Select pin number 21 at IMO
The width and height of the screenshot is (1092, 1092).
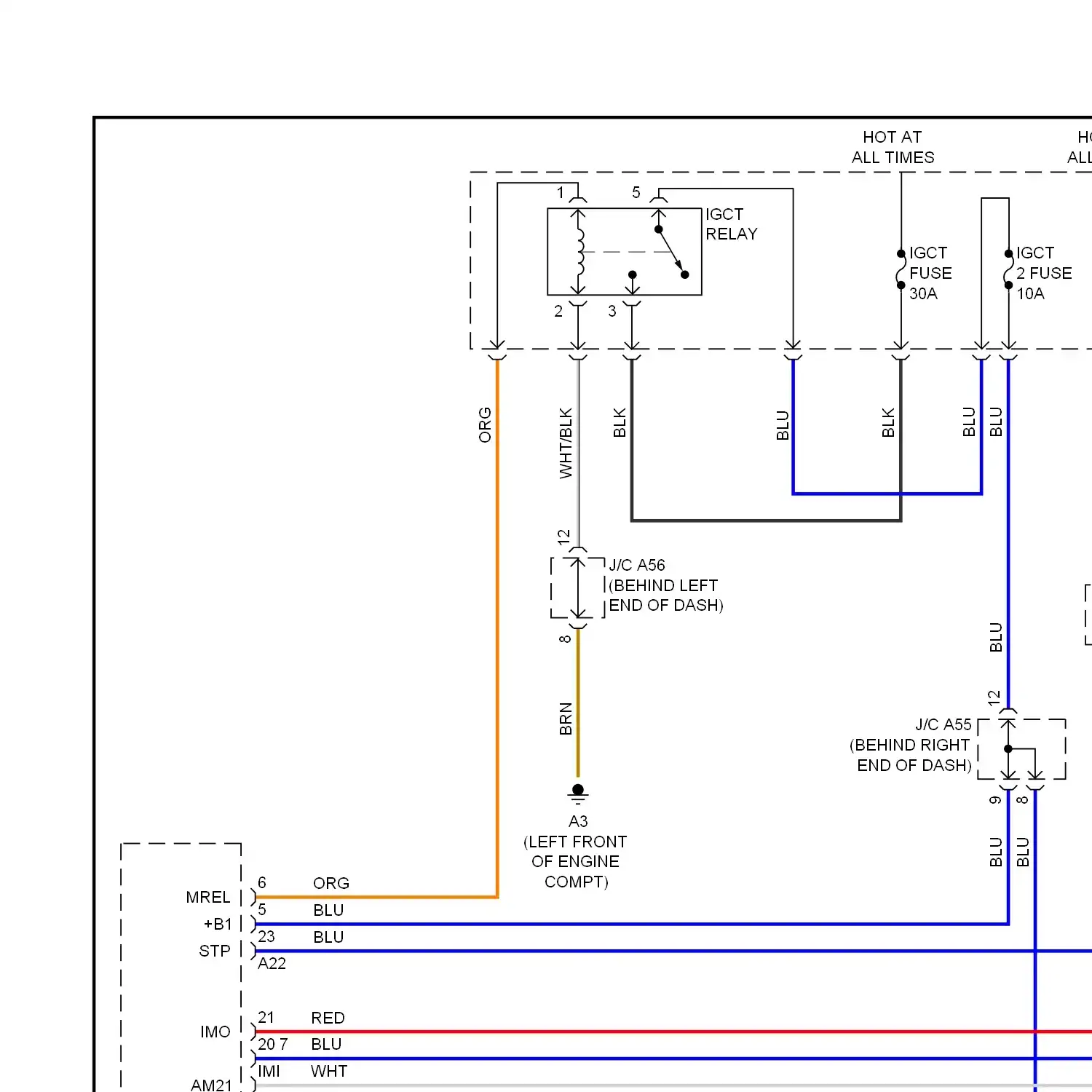pyautogui.click(x=266, y=1017)
